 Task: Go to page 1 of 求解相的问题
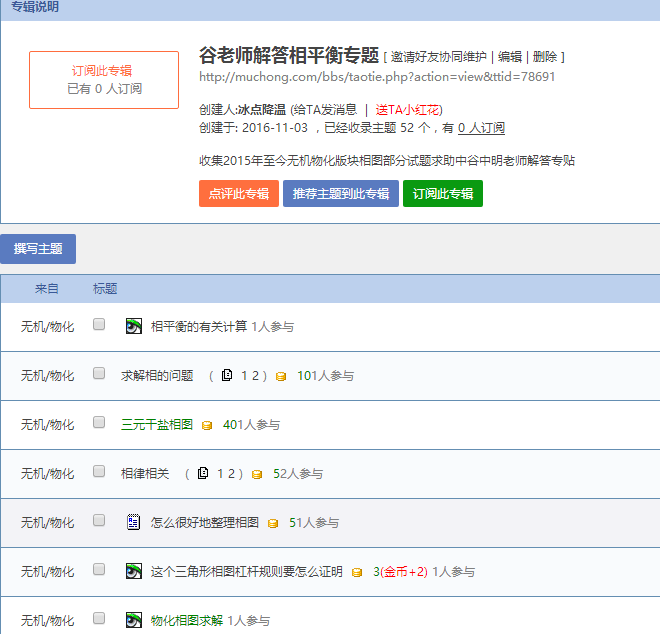244,376
